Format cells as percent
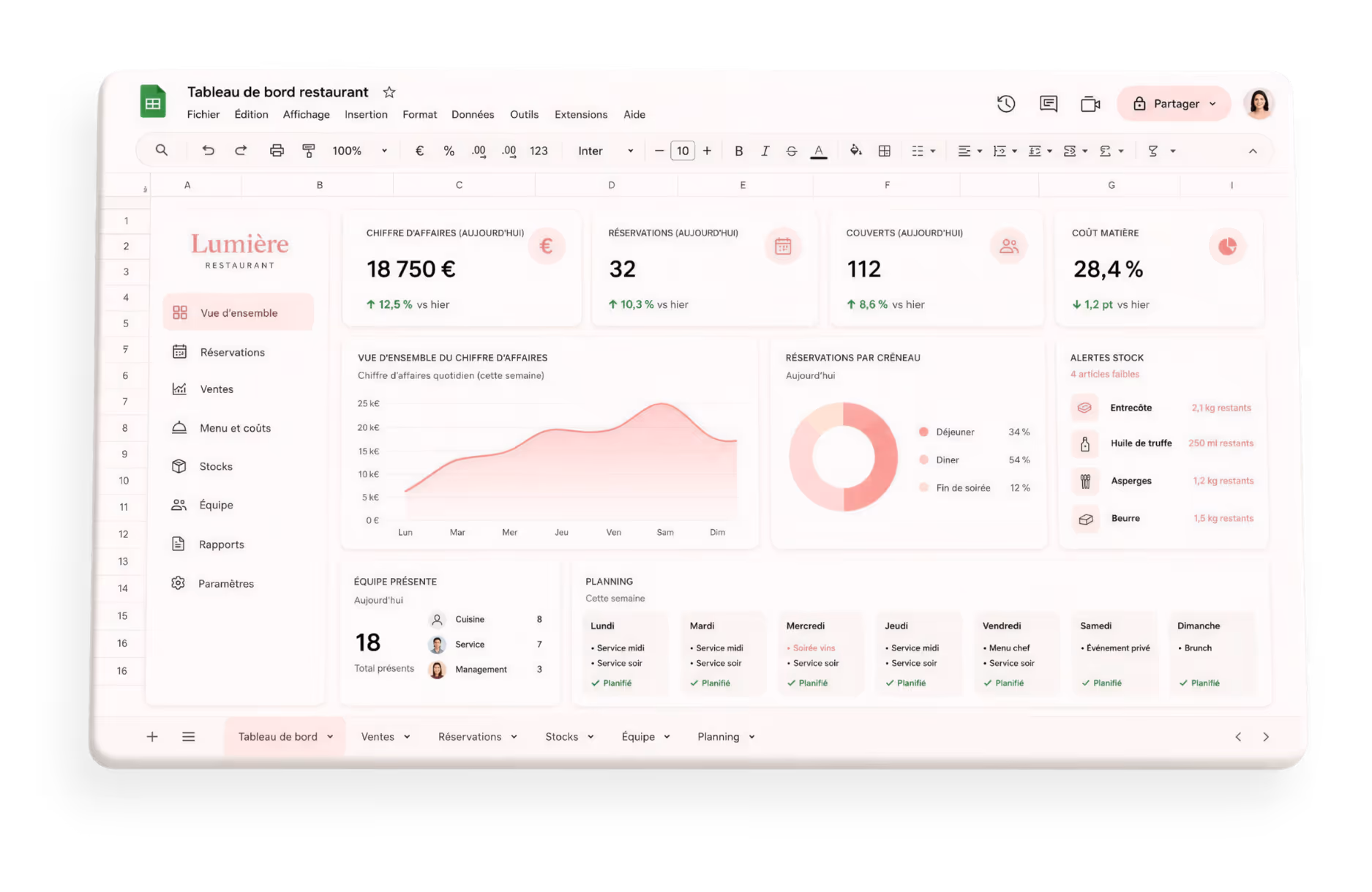Screen dimensions: 1372x892 pyautogui.click(x=449, y=151)
